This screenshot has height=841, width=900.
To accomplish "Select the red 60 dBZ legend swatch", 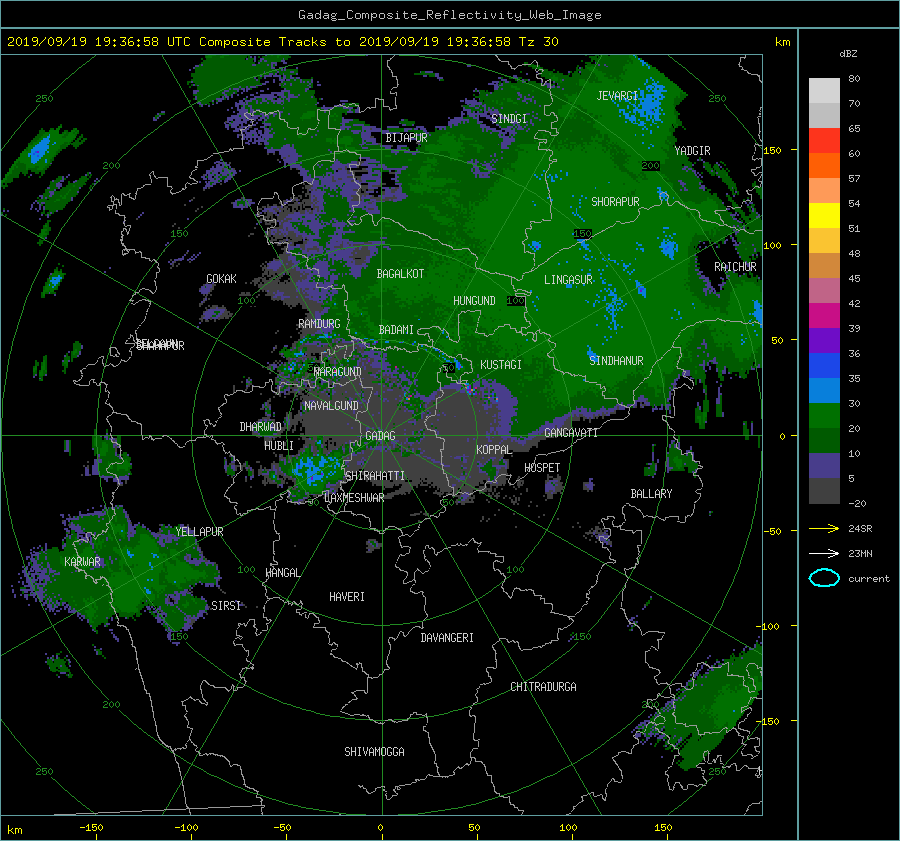I will (824, 141).
